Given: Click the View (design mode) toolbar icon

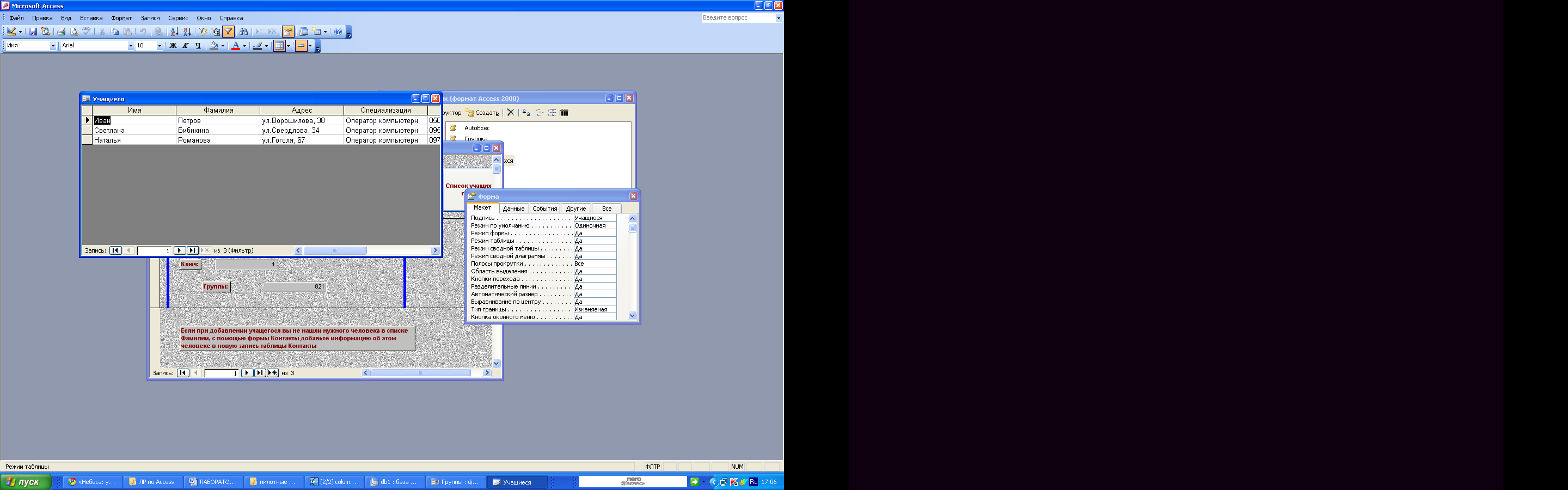Looking at the screenshot, I should pos(11,32).
